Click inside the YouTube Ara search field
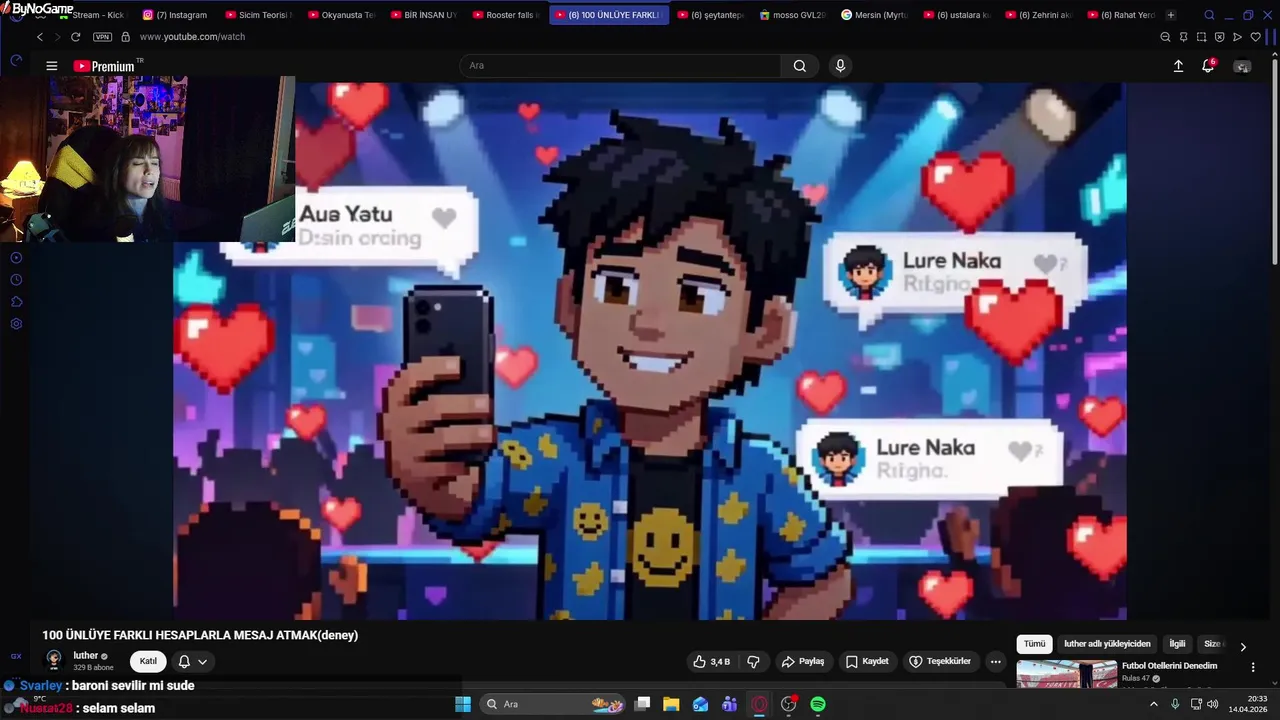This screenshot has width=1280, height=720. (x=620, y=66)
